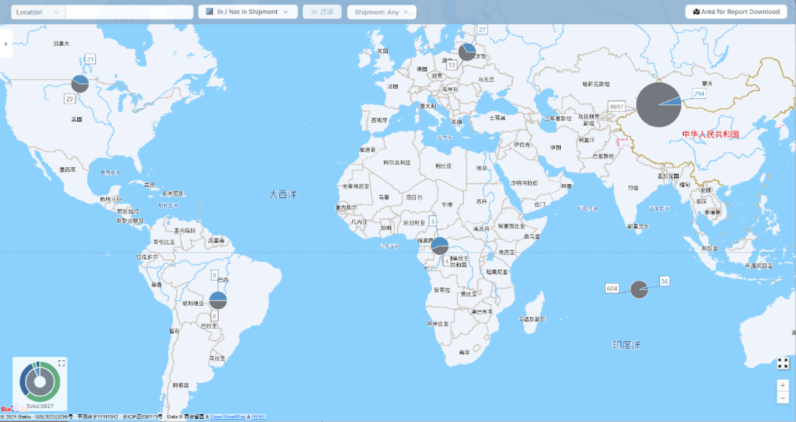Open the OpenStreetMap attribution link
This screenshot has height=422, width=796.
pyautogui.click(x=228, y=416)
